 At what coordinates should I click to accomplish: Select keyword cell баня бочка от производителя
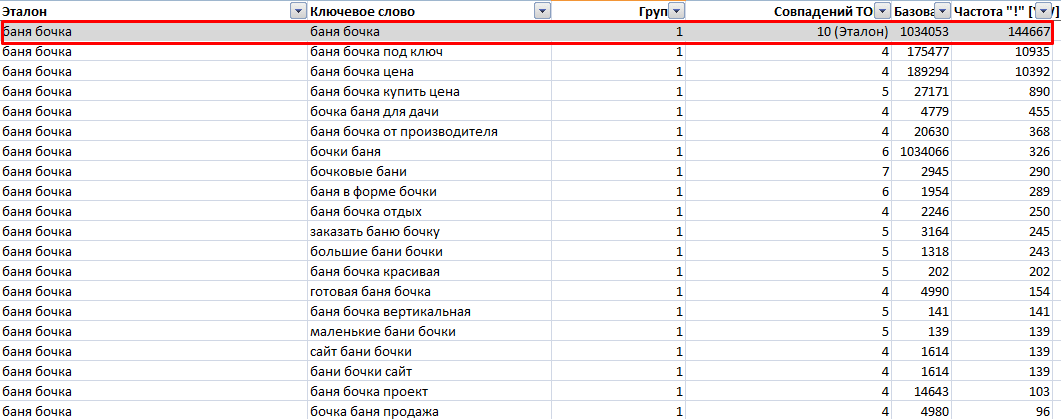(404, 132)
